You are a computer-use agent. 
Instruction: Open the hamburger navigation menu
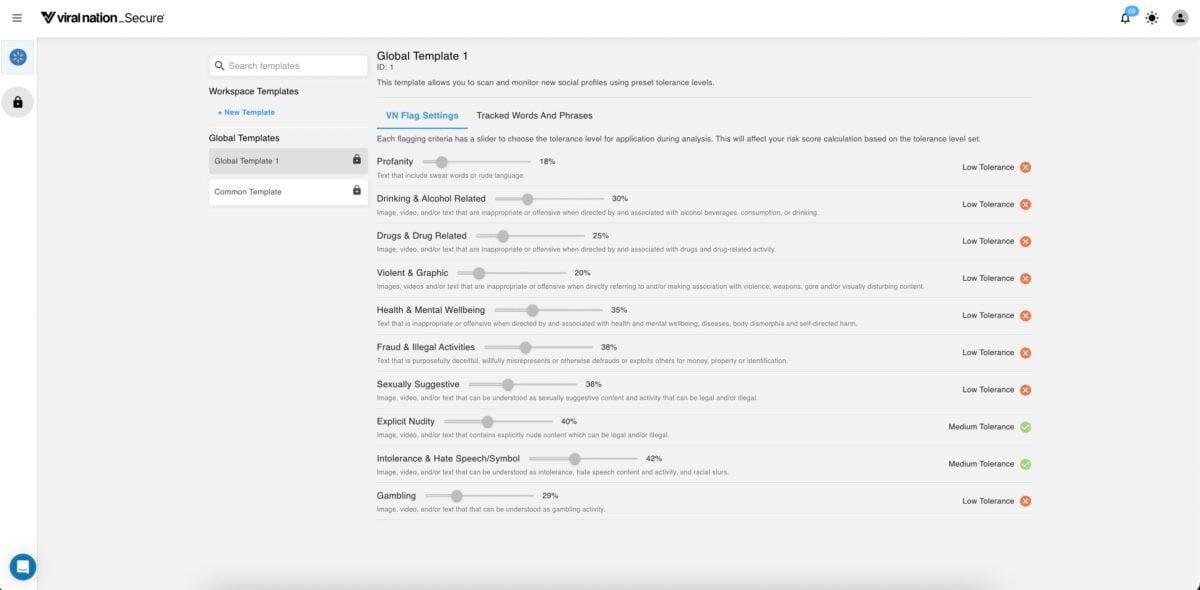[17, 16]
